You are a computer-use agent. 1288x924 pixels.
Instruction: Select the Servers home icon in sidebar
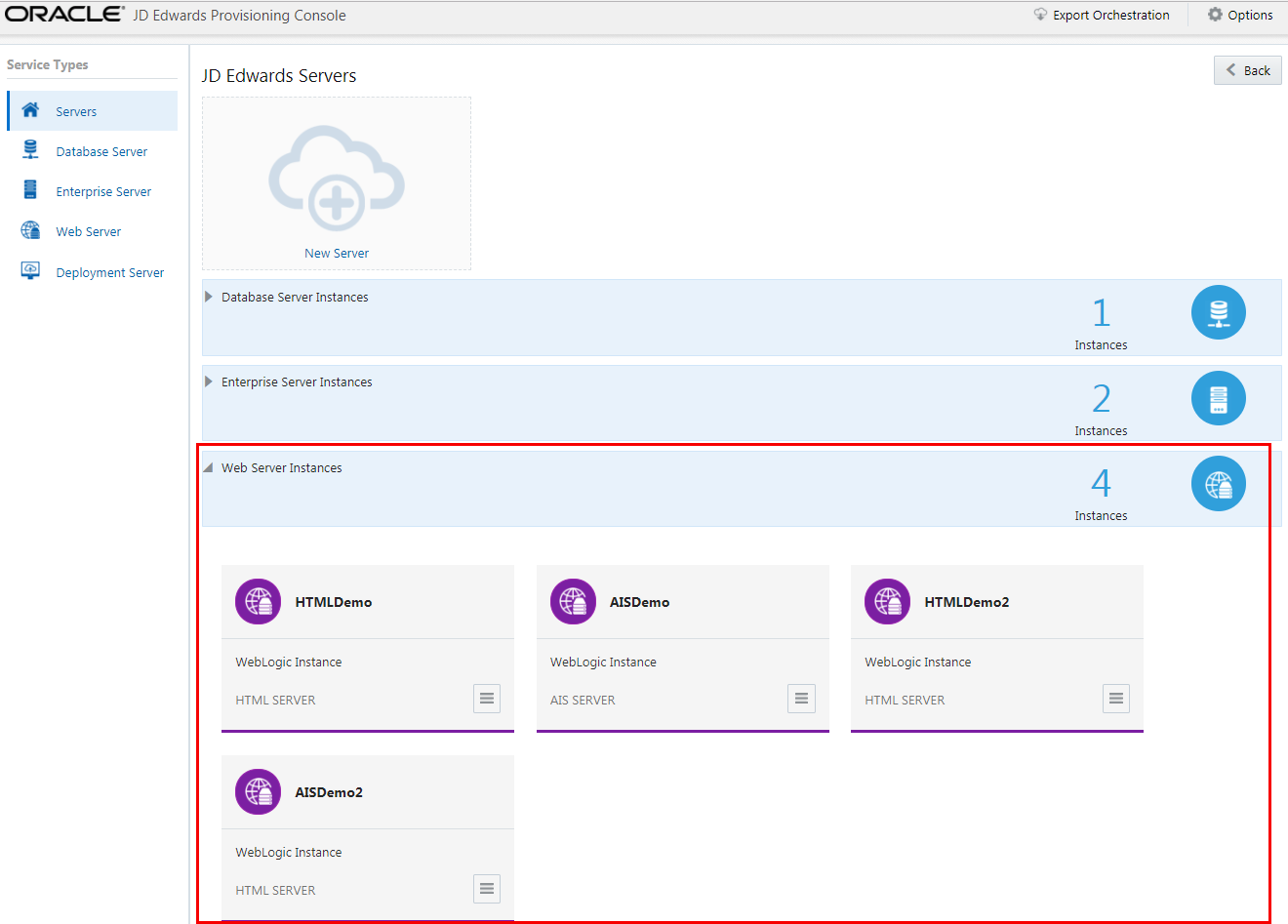click(28, 110)
